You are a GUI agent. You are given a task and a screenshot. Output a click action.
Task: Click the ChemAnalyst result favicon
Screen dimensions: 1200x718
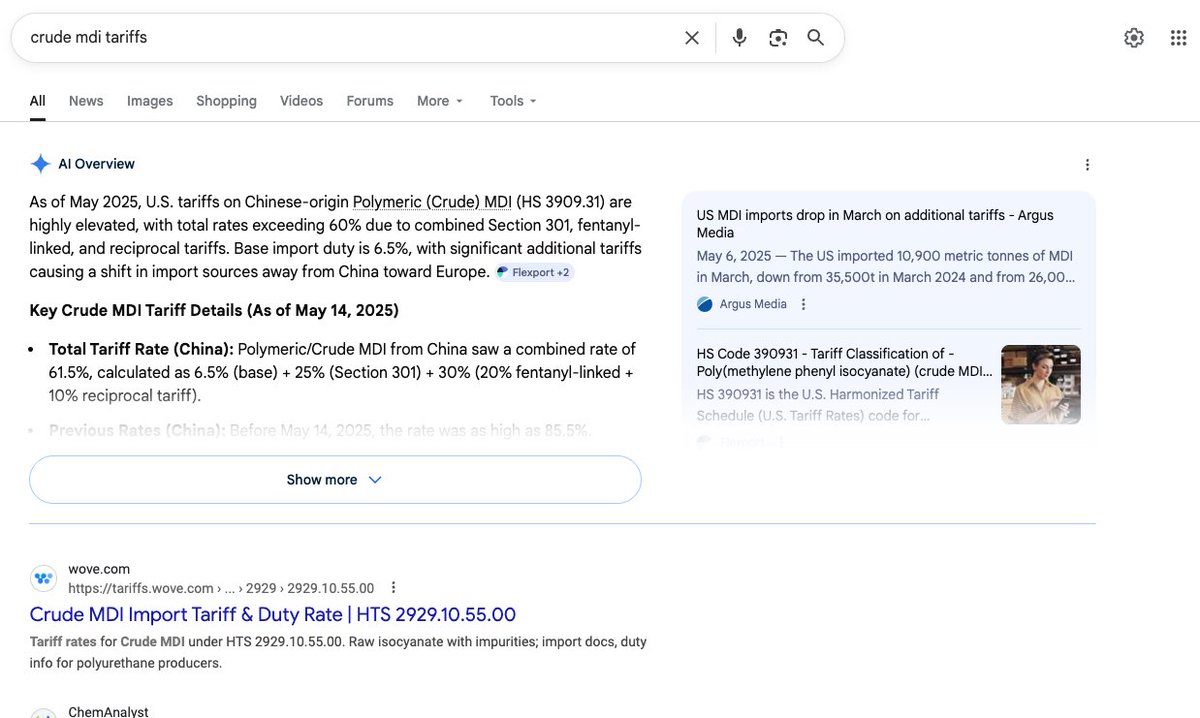tap(44, 714)
